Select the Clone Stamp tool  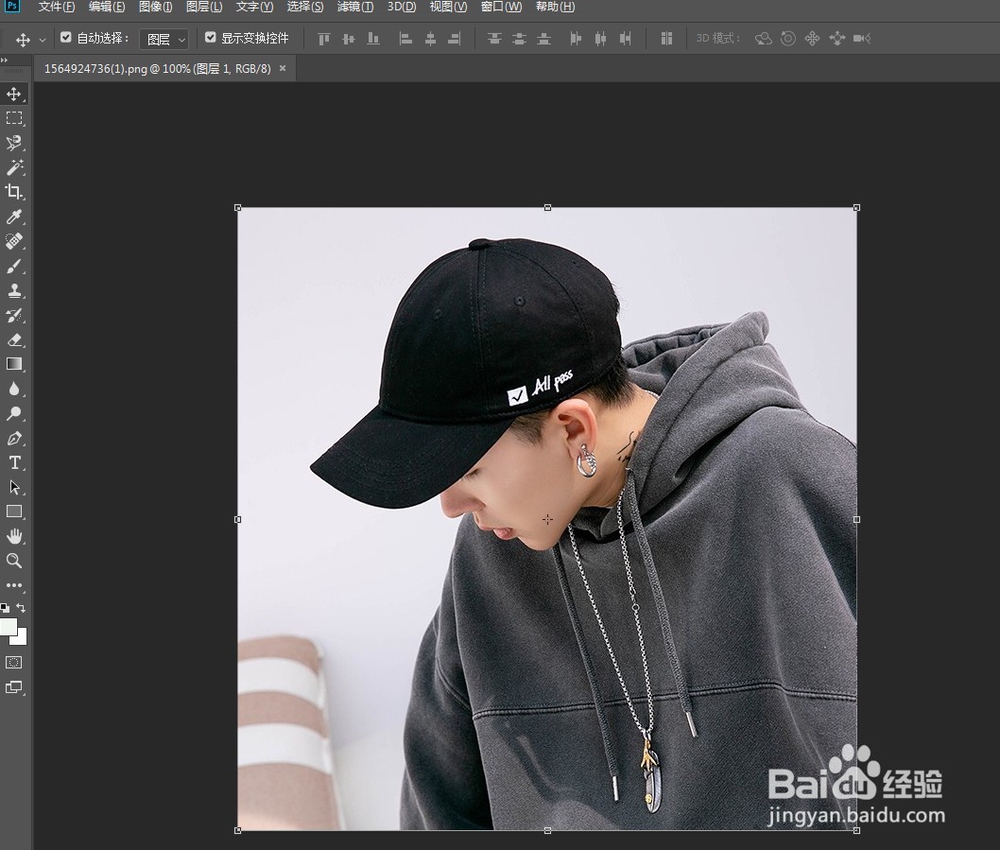click(14, 291)
